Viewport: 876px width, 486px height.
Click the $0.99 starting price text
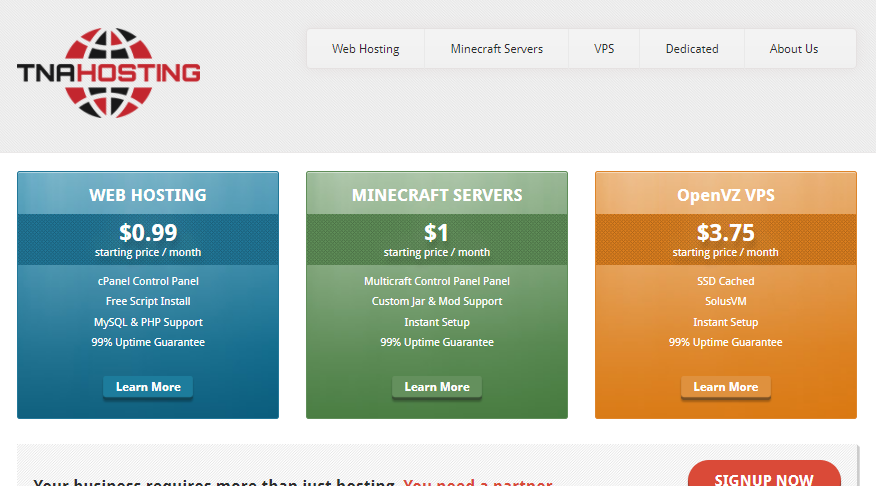(x=148, y=233)
